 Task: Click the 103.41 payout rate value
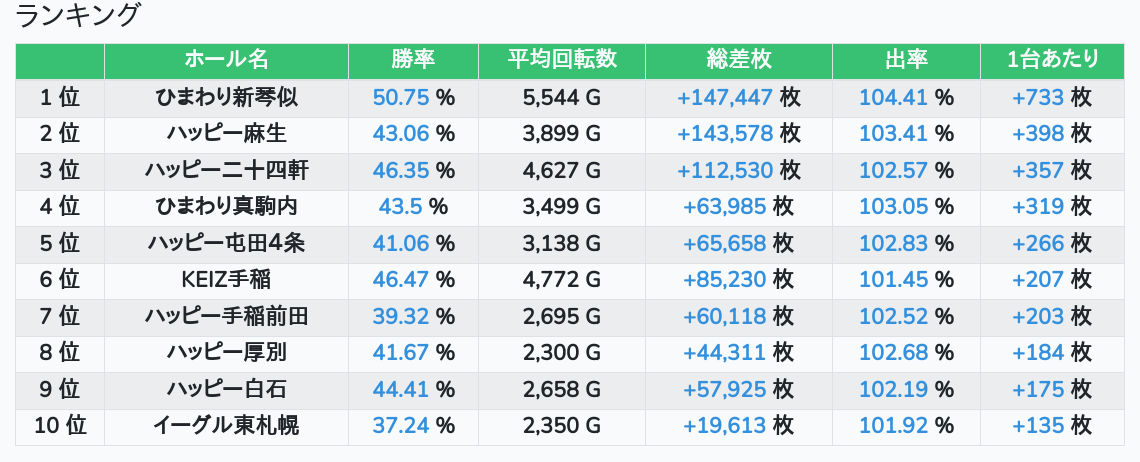pos(893,134)
